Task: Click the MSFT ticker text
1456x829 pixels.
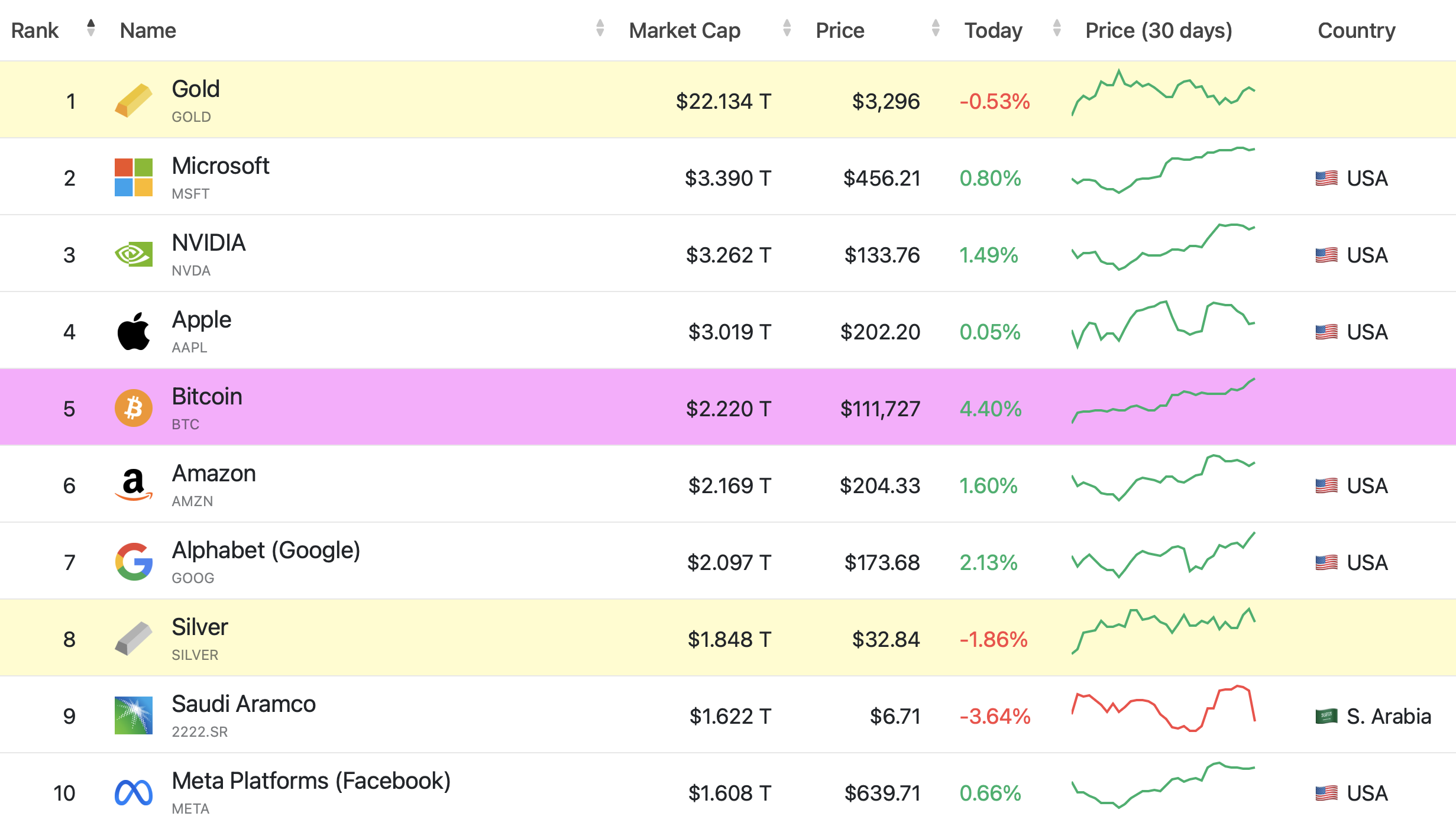Action: coord(190,194)
